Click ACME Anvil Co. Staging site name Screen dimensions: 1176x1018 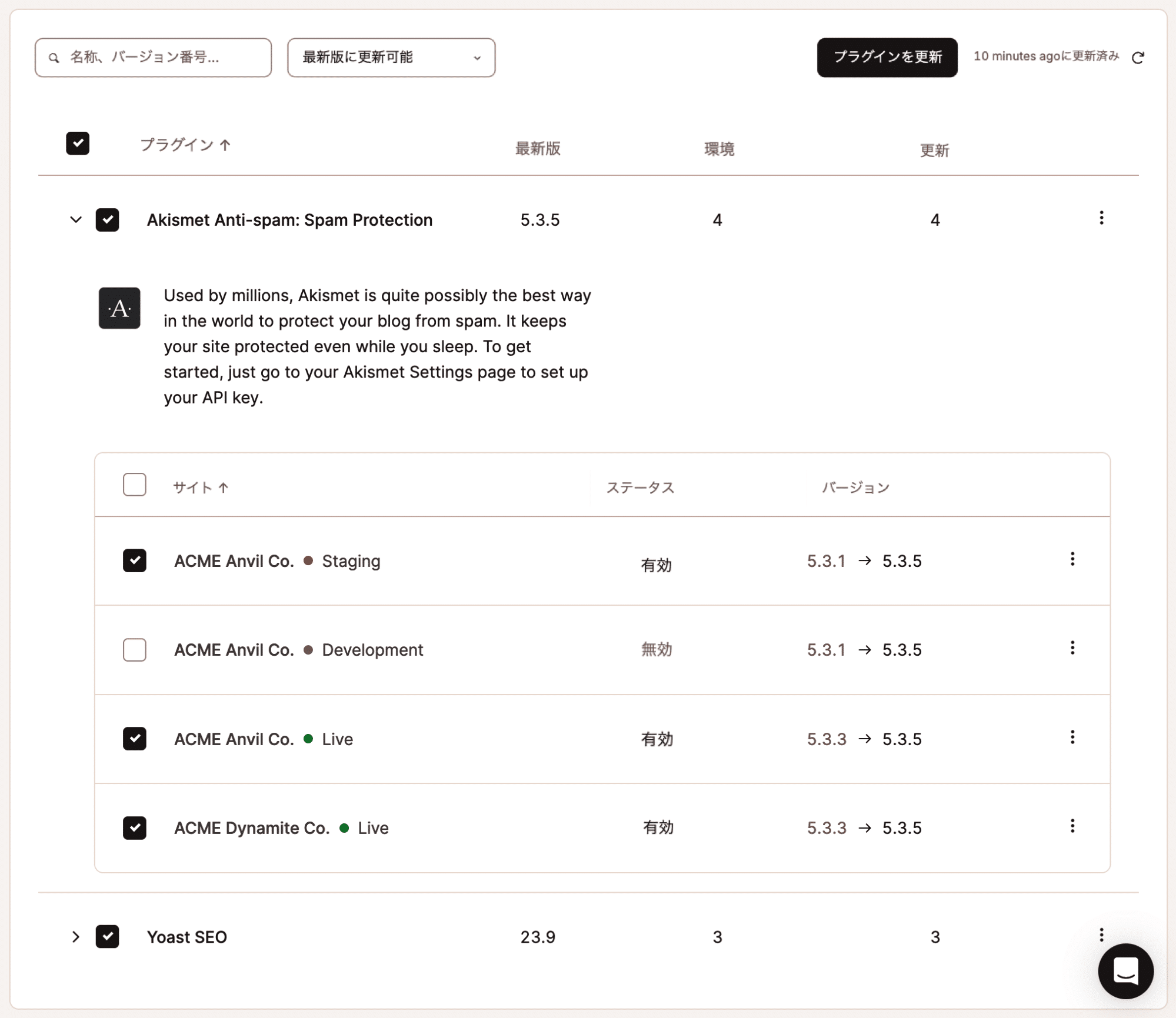coord(234,561)
